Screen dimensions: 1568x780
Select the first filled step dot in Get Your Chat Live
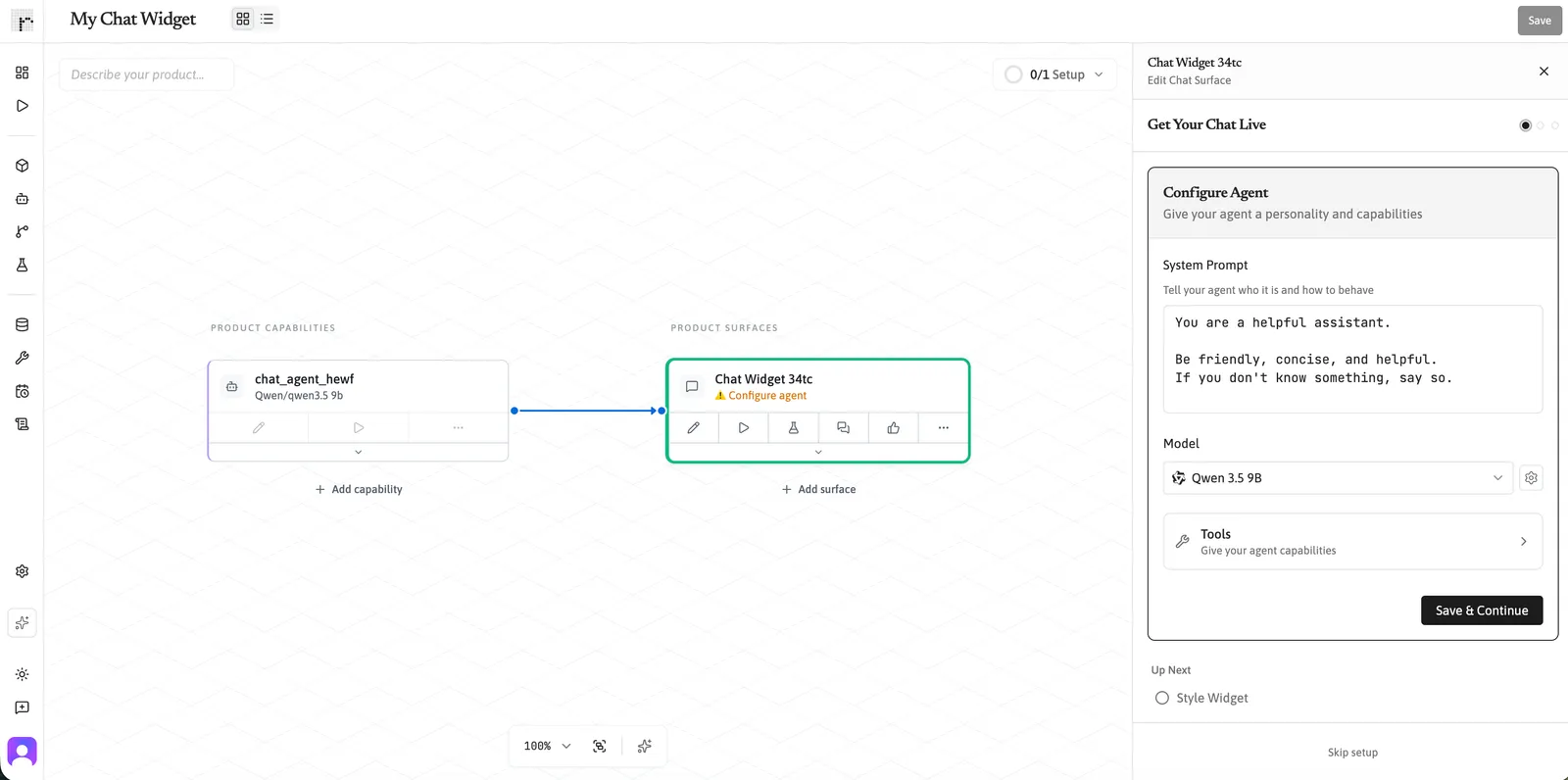point(1525,125)
